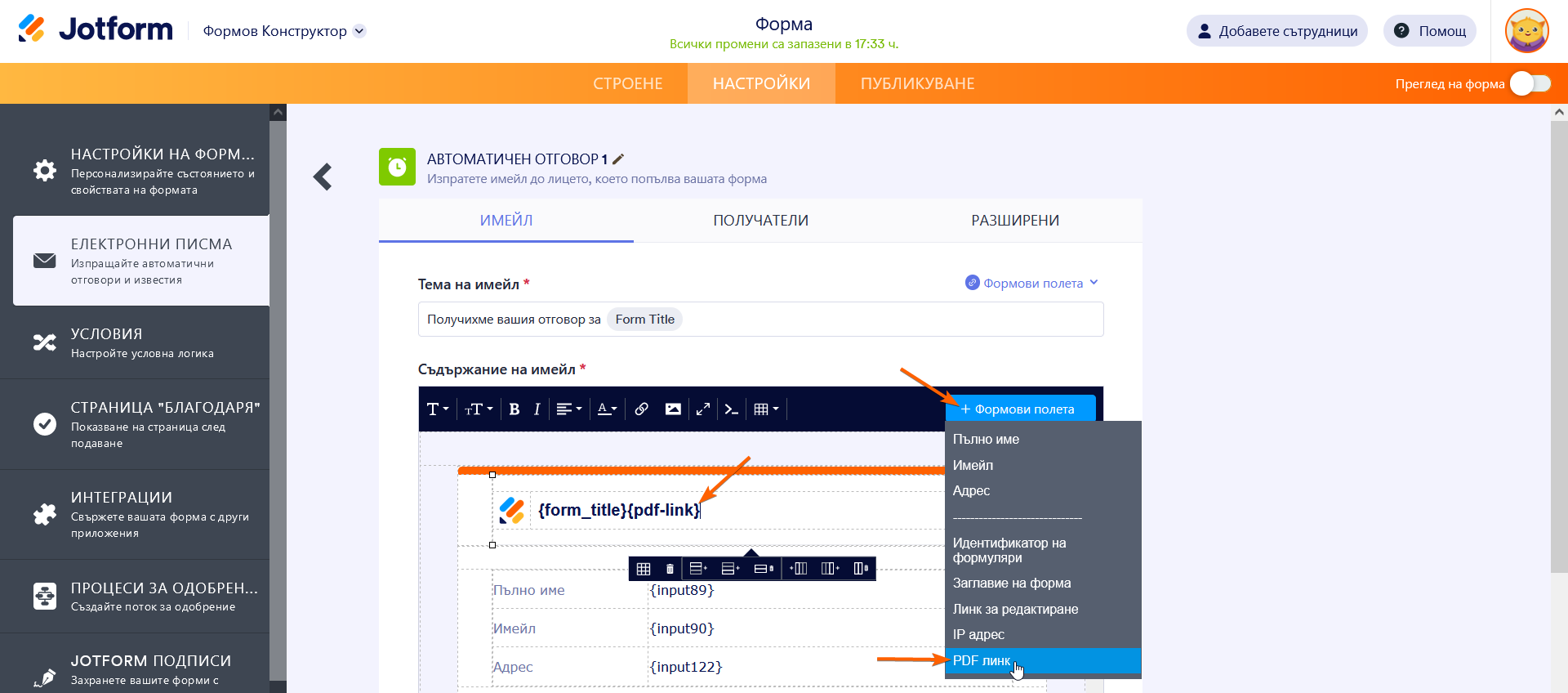This screenshot has width=1568, height=693.
Task: Click the {input89} table cell
Action: tap(682, 590)
